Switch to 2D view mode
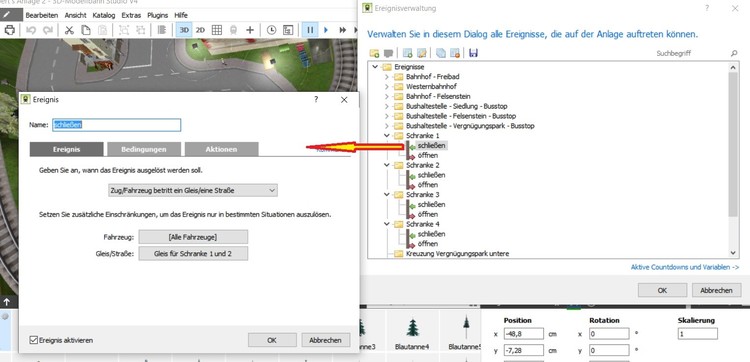Screen dimensions: 750x362 pos(200,30)
